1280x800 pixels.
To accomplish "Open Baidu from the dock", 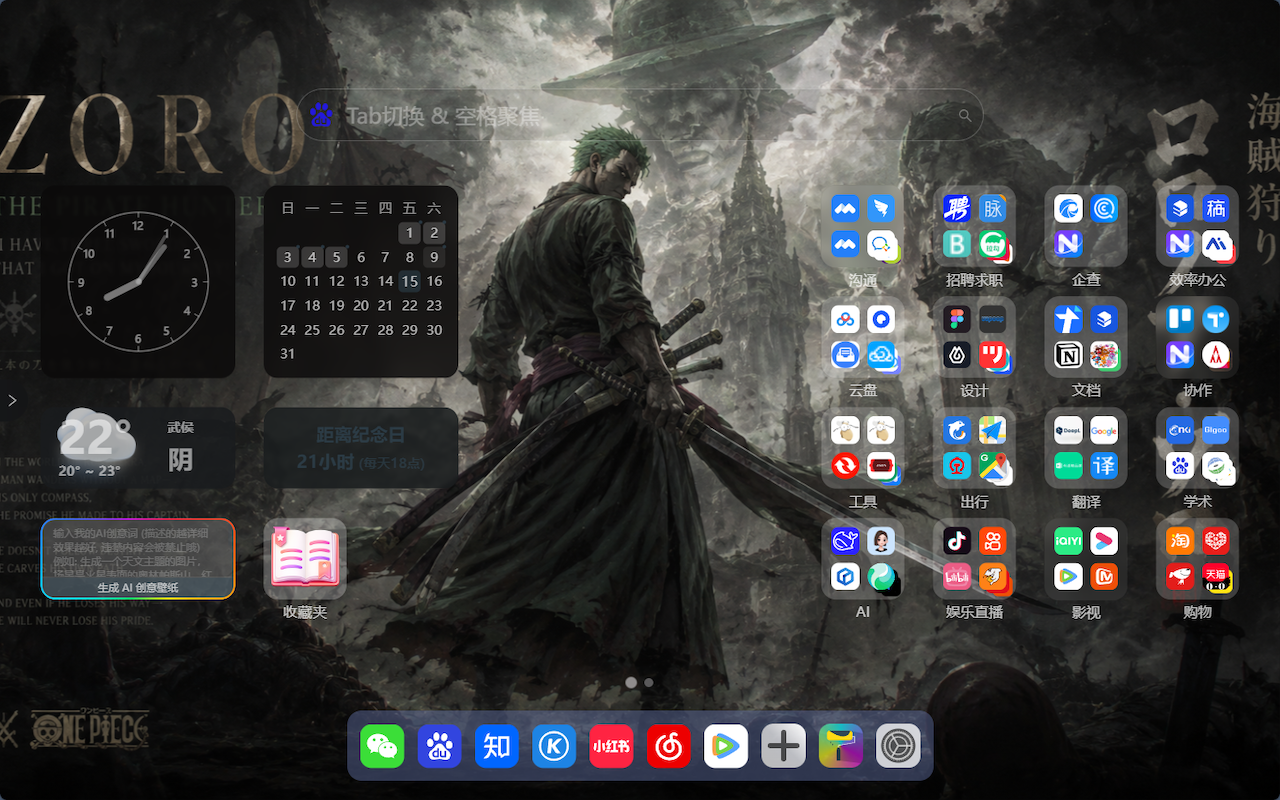I will pos(439,746).
